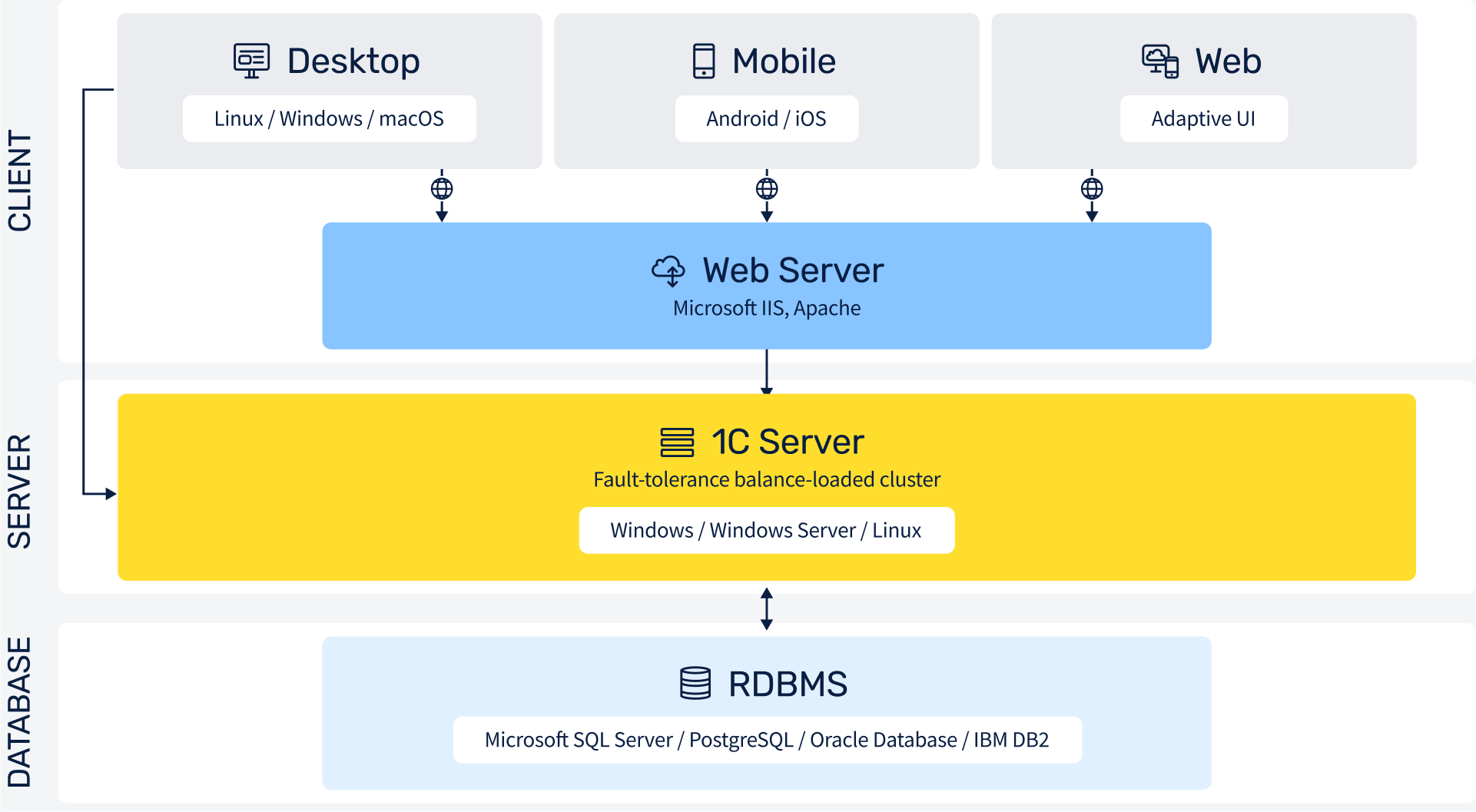This screenshot has width=1476, height=812.
Task: Click the globe icon under Mobile
Action: click(x=767, y=188)
